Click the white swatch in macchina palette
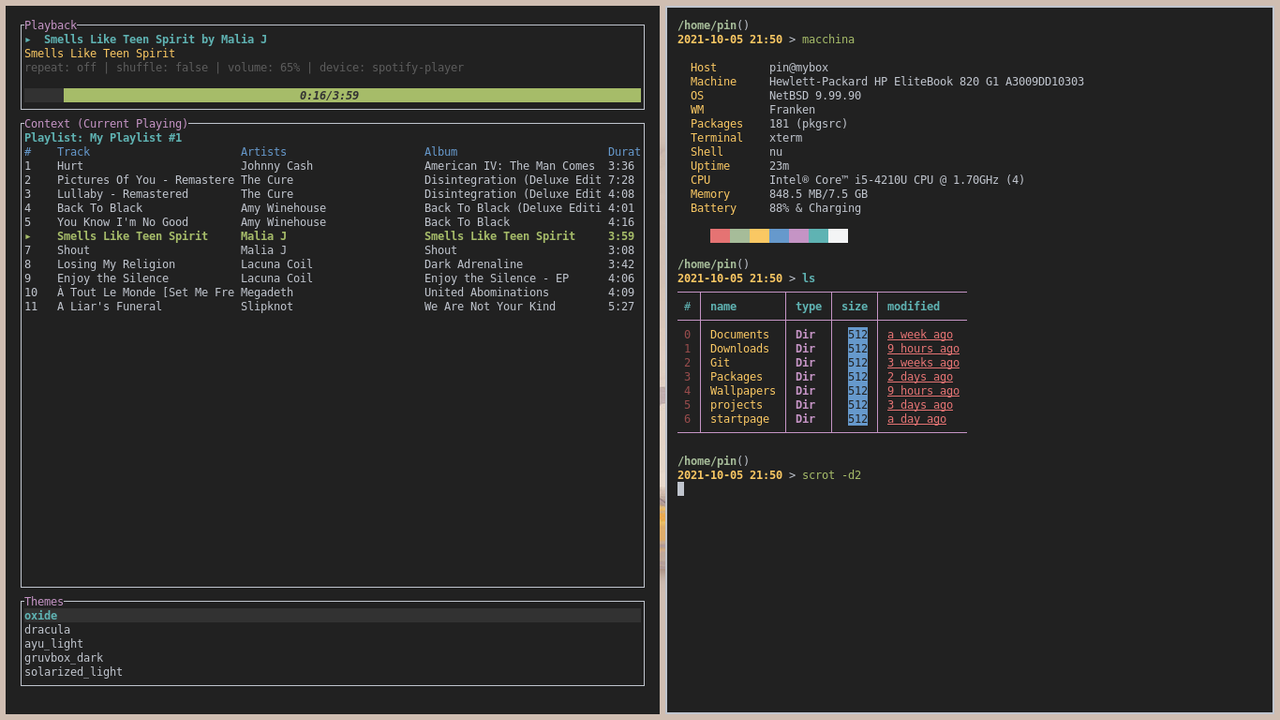 tap(838, 236)
